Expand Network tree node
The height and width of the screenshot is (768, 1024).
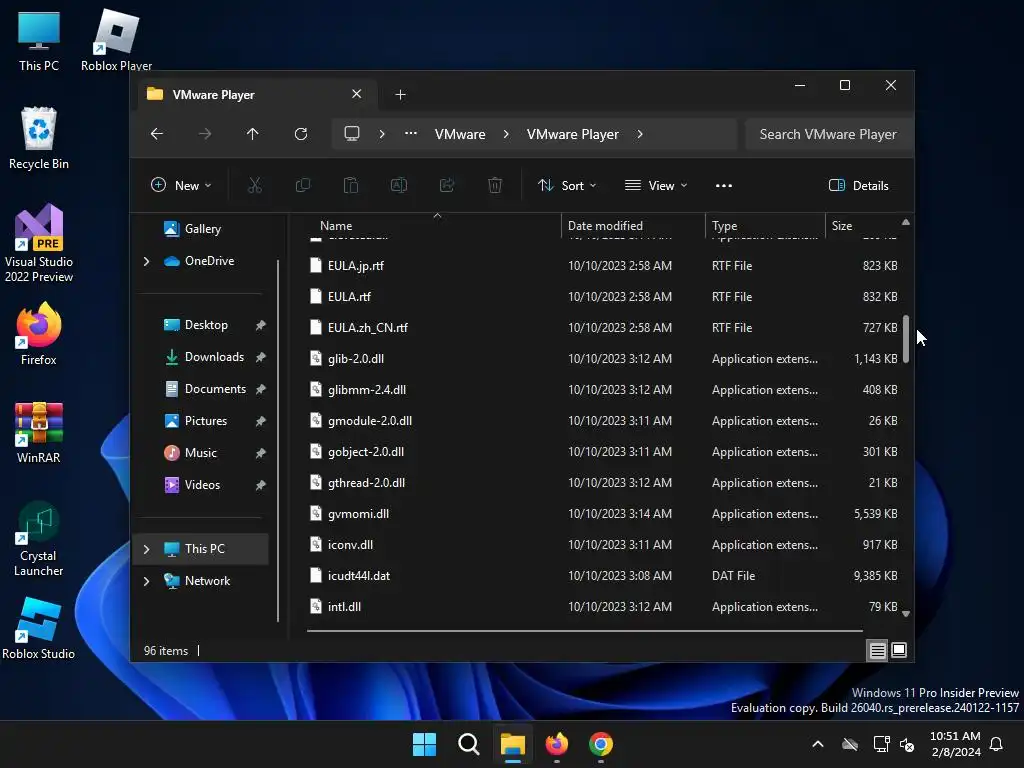click(147, 581)
